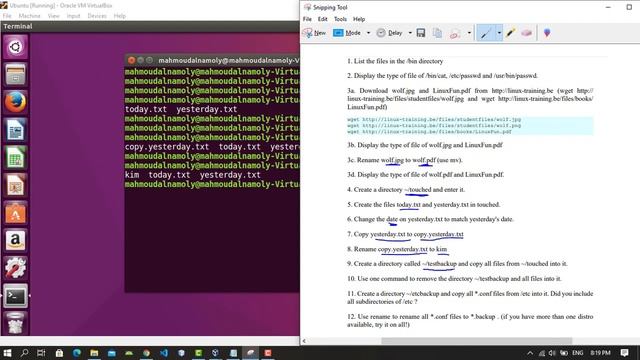Open Microsoft Edge from the taskbar

(76, 353)
